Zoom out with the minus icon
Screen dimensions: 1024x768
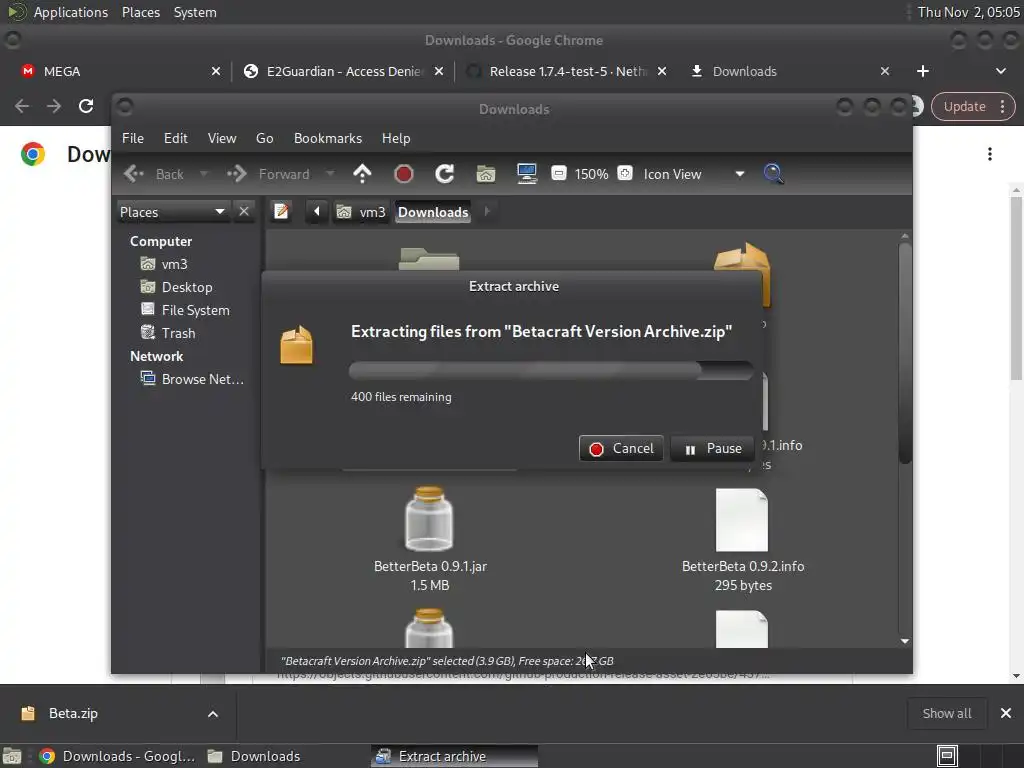(x=558, y=173)
